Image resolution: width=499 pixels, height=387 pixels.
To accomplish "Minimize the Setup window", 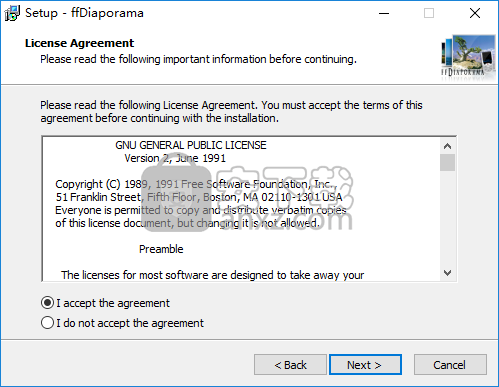I will point(384,13).
